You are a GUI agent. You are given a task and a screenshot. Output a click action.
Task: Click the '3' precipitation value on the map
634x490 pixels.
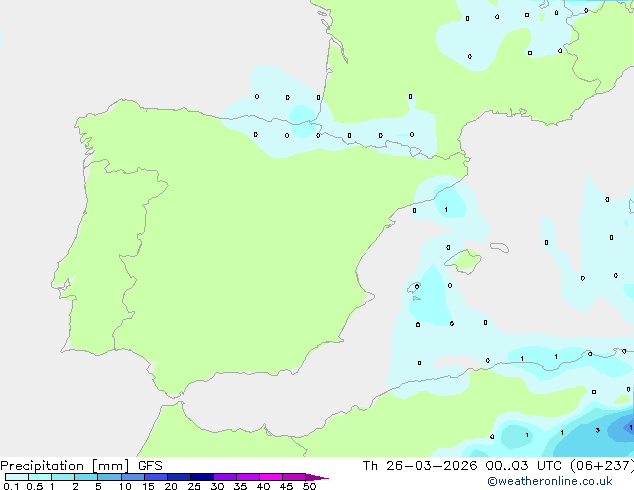coord(597,430)
